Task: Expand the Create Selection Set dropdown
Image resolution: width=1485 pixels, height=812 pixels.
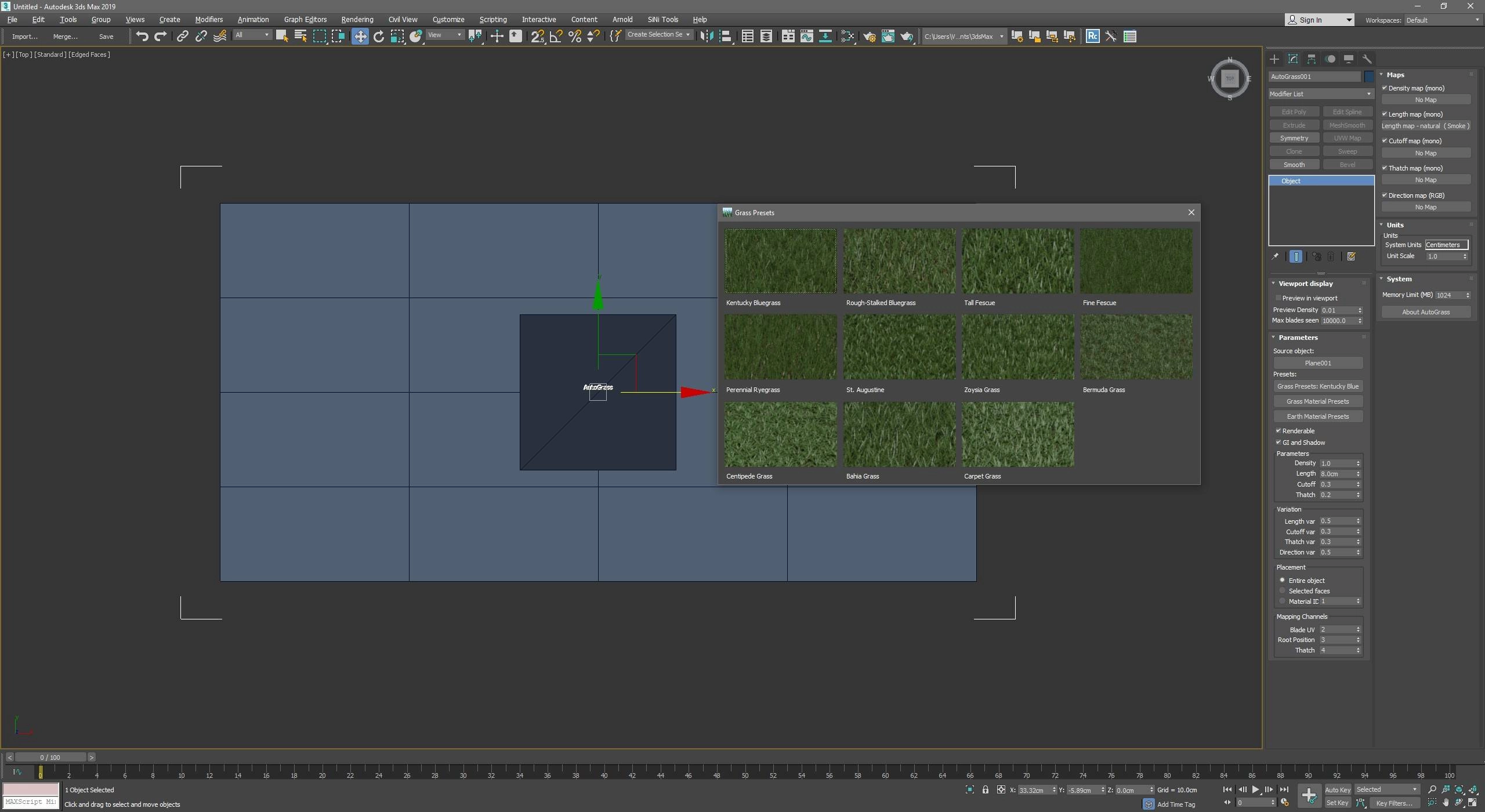Action: coord(659,35)
